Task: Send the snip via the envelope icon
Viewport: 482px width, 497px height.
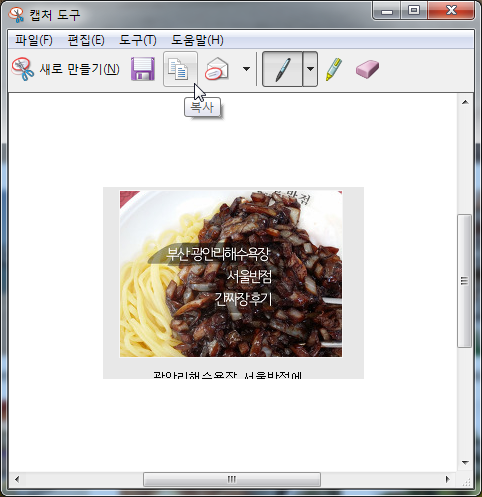Action: (x=217, y=69)
